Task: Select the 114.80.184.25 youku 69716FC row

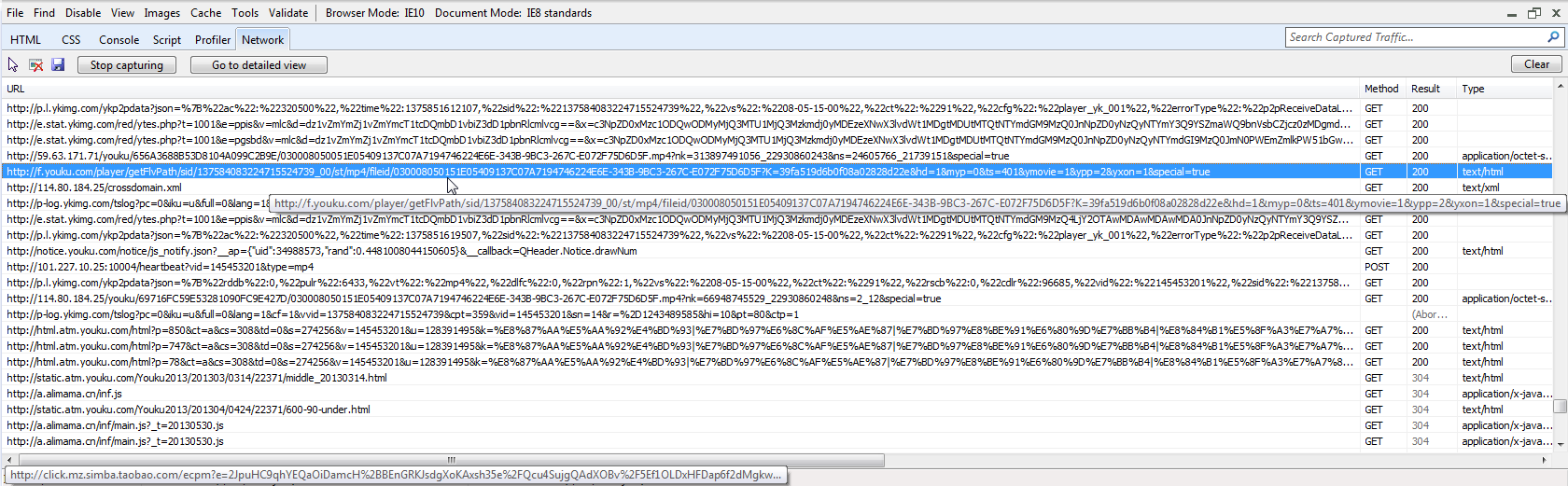Action: point(777,299)
